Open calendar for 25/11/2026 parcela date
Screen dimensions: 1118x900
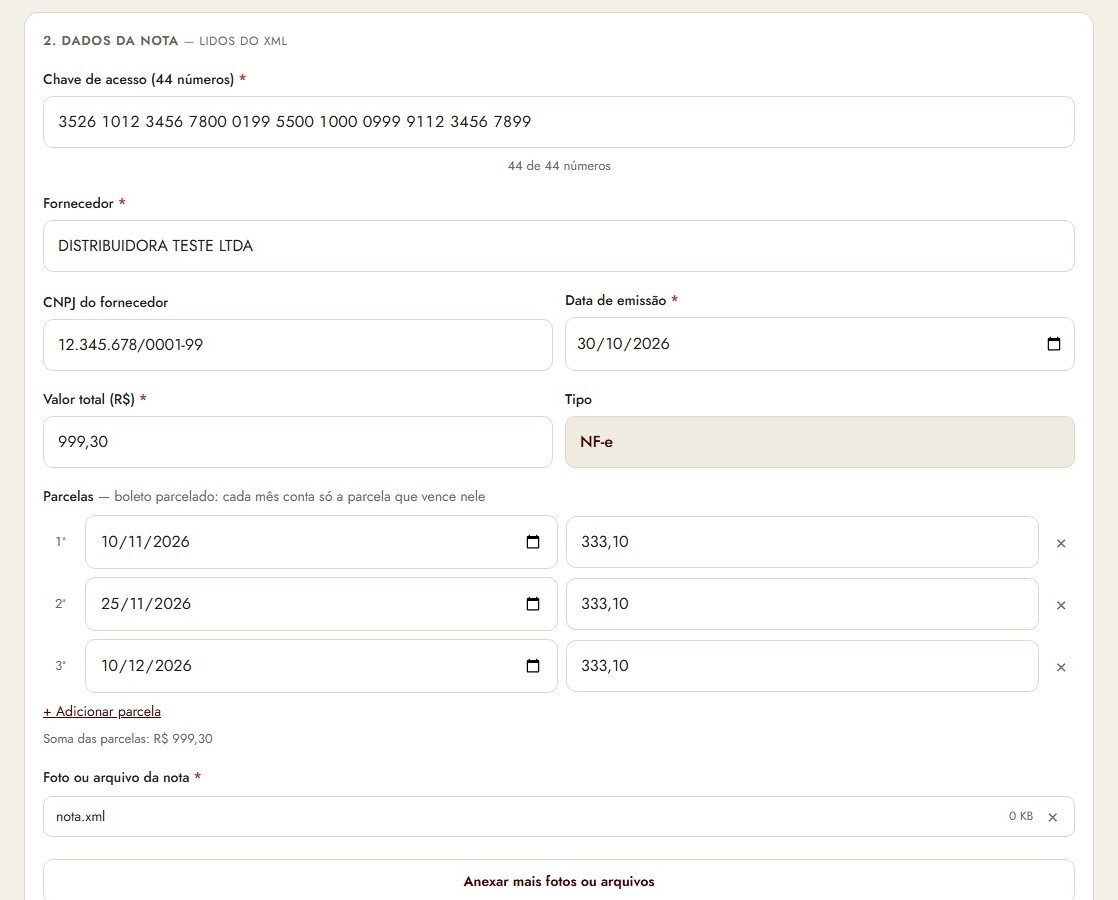533,604
